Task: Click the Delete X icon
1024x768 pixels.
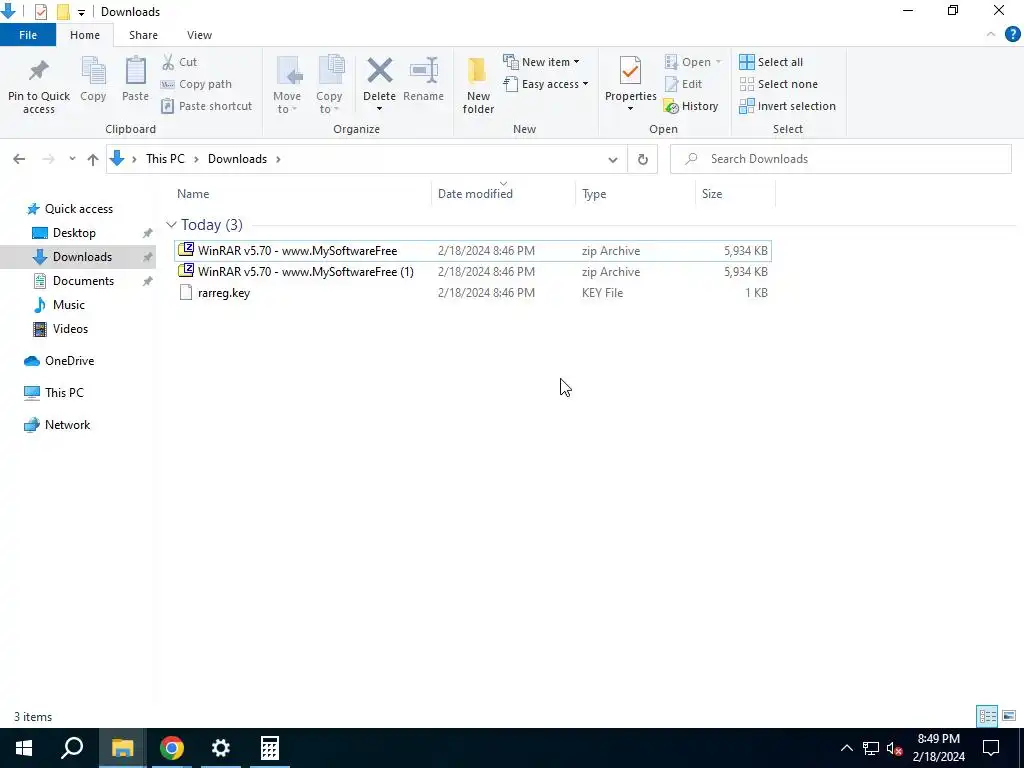Action: tap(379, 71)
